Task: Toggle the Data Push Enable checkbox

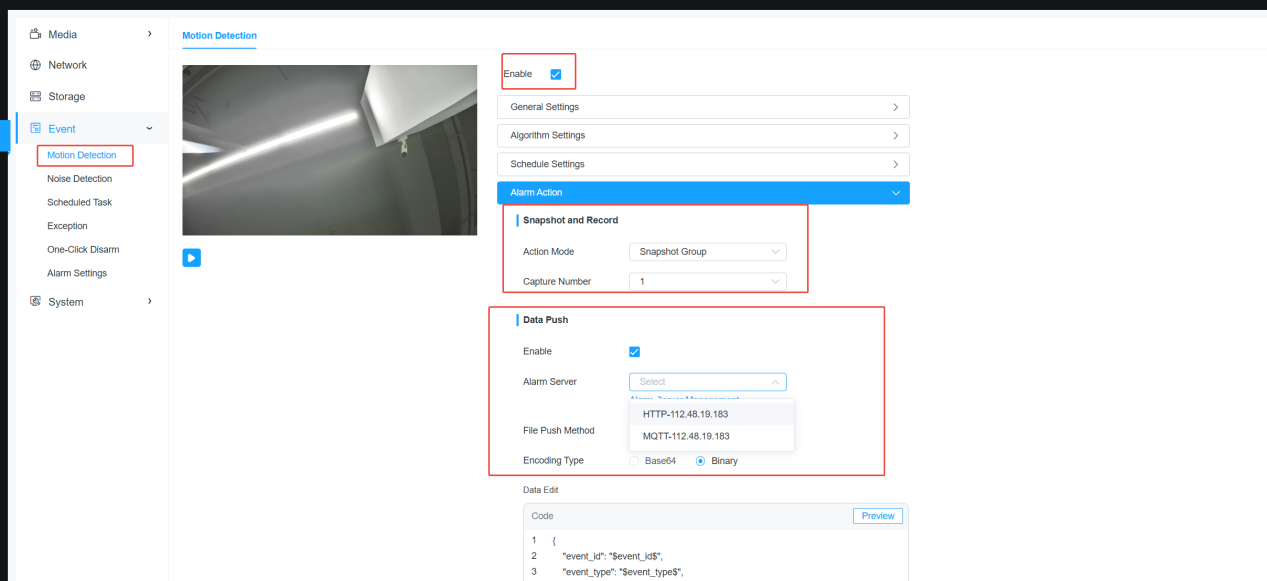Action: click(x=634, y=352)
